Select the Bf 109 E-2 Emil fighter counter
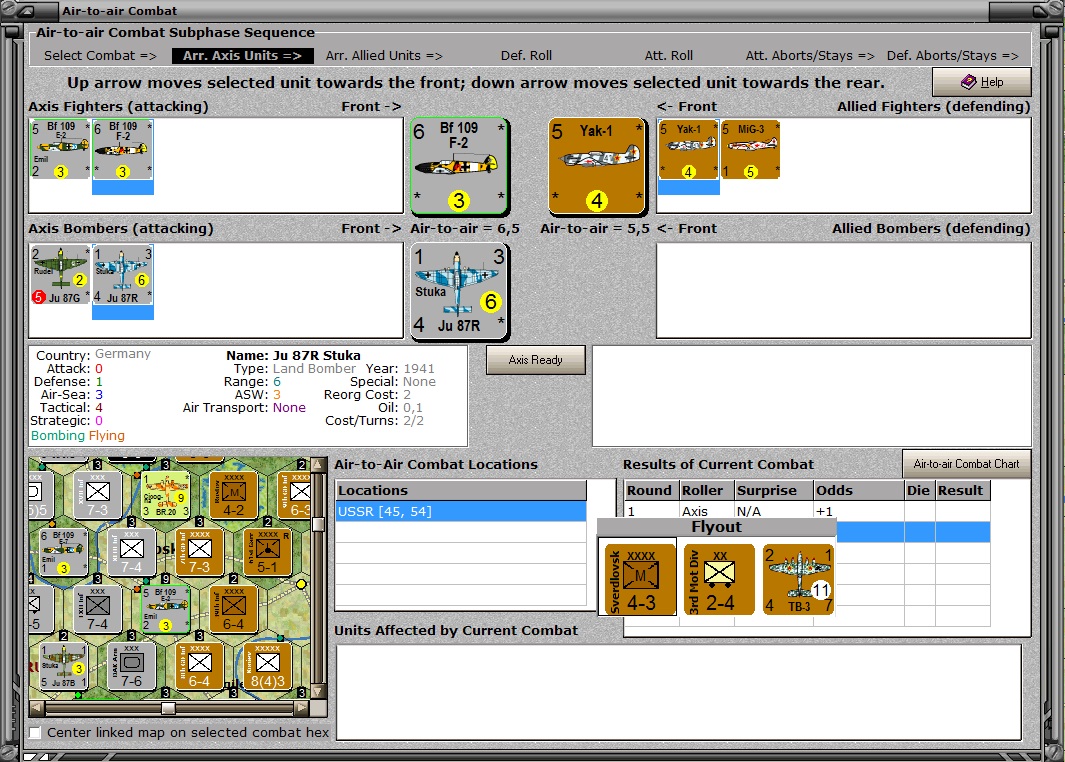 point(60,149)
